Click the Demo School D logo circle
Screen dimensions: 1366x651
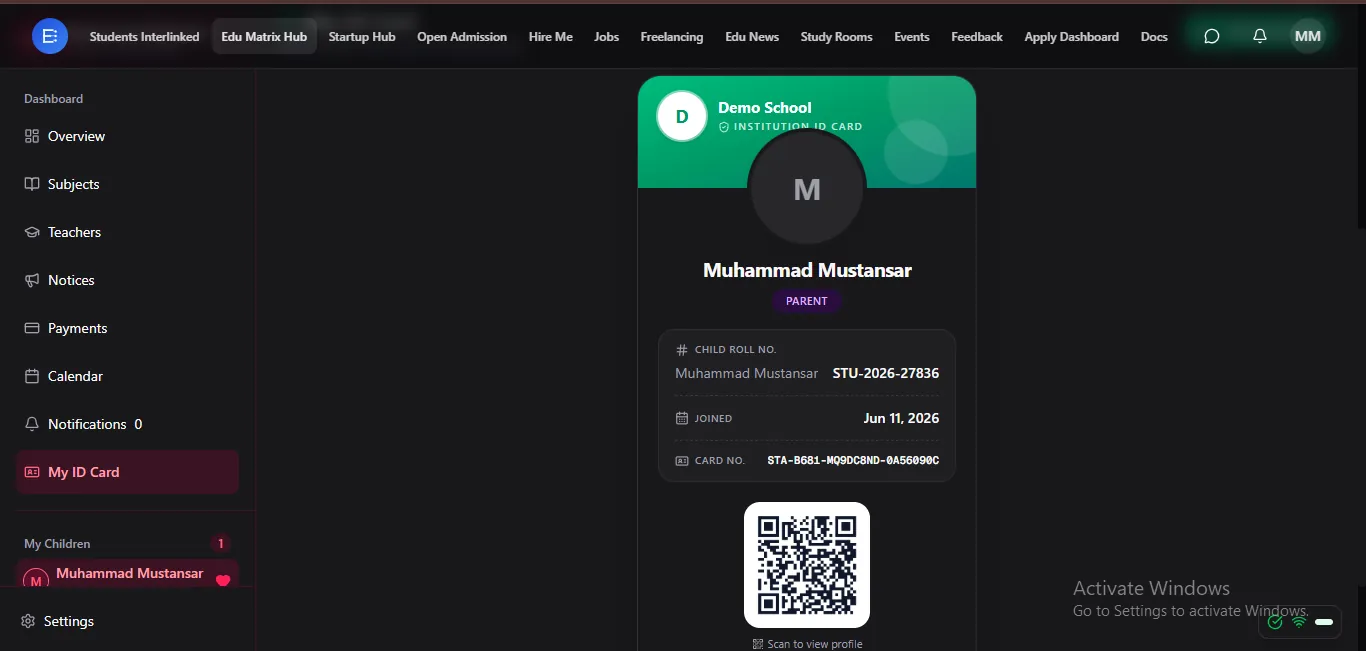(x=682, y=116)
